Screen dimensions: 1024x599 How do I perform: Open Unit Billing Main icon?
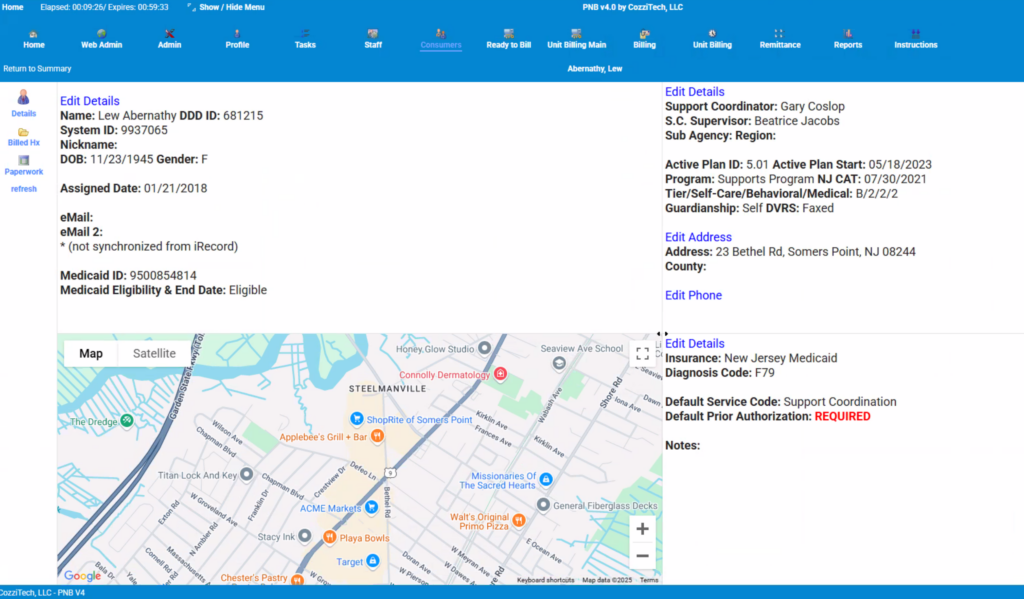click(576, 34)
